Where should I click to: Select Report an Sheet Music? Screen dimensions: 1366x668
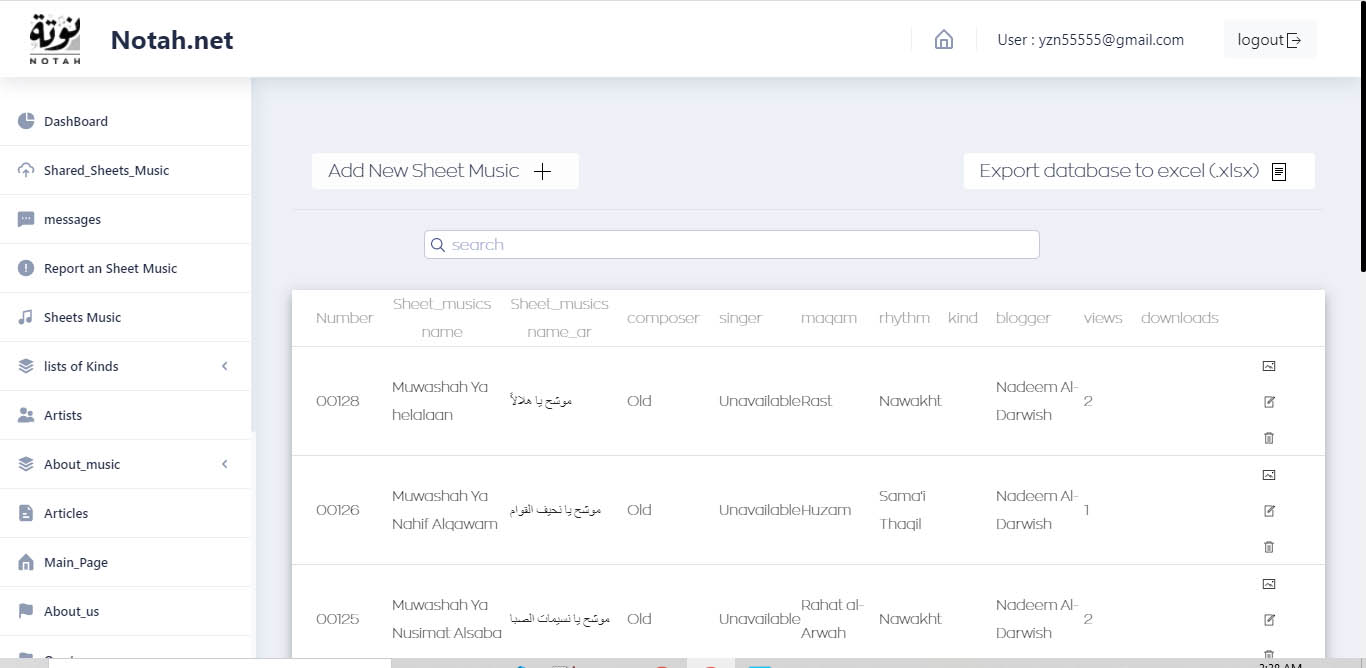(110, 269)
